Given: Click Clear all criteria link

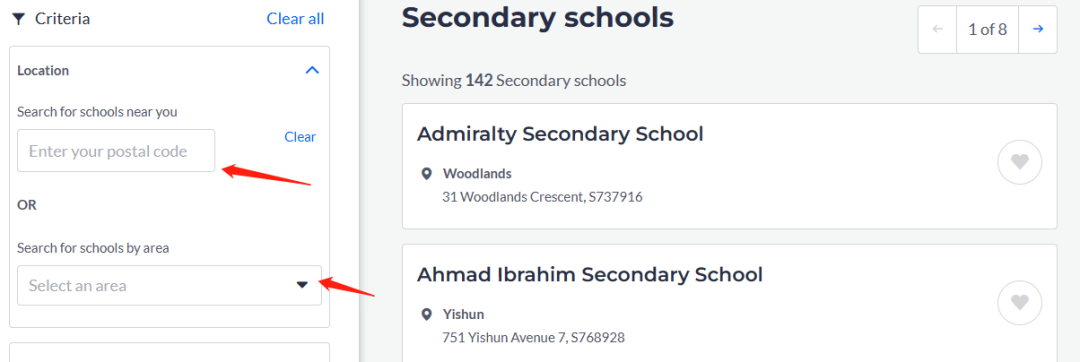Looking at the screenshot, I should click(295, 19).
